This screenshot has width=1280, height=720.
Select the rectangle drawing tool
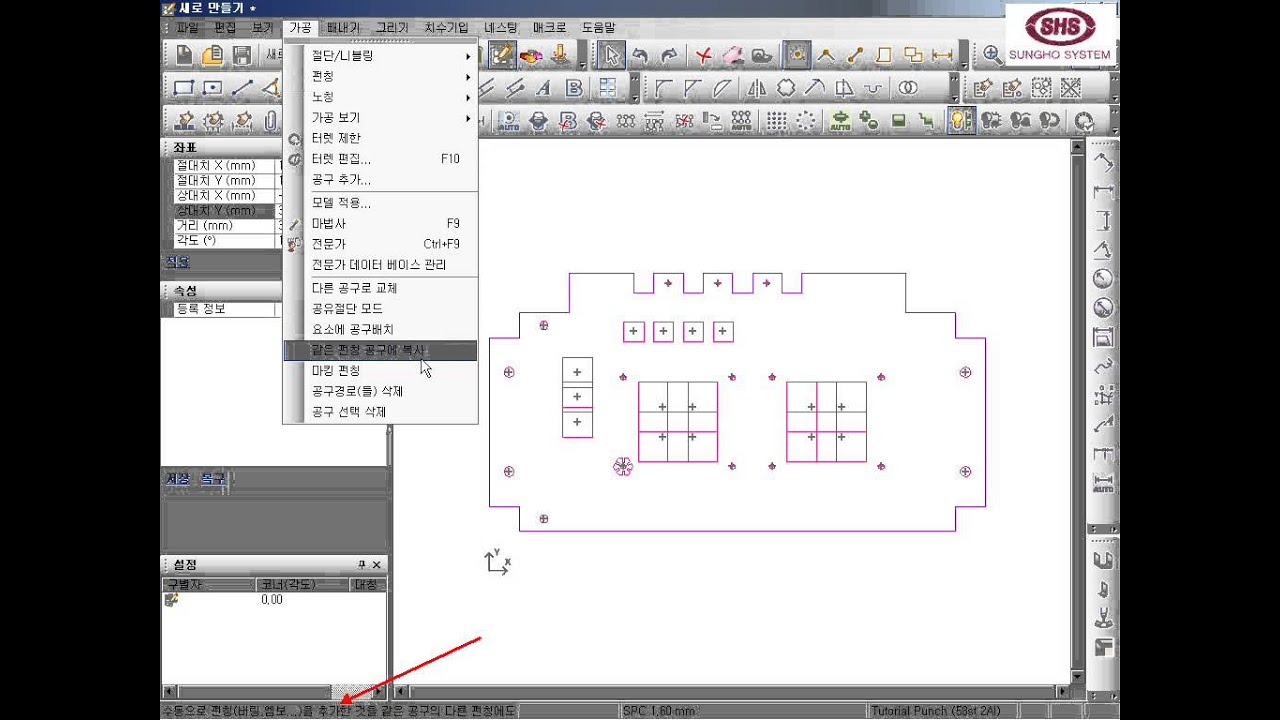point(184,88)
